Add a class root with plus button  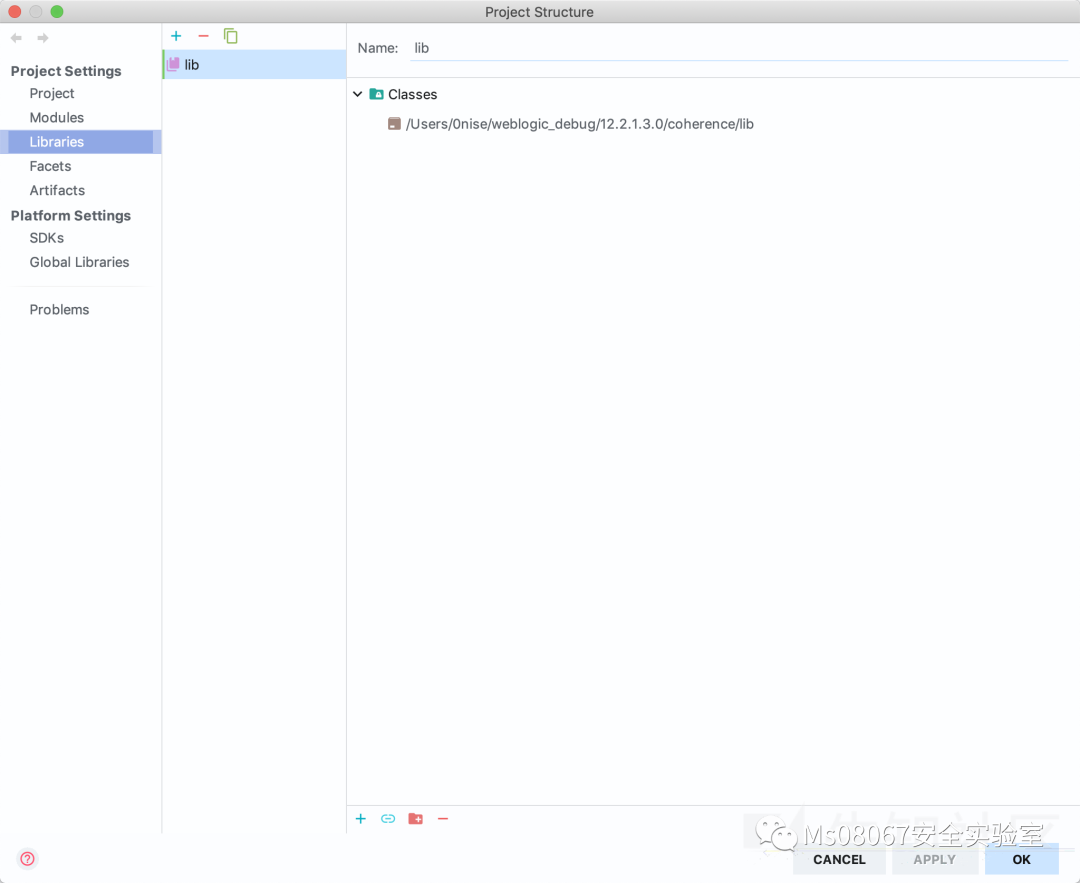361,818
